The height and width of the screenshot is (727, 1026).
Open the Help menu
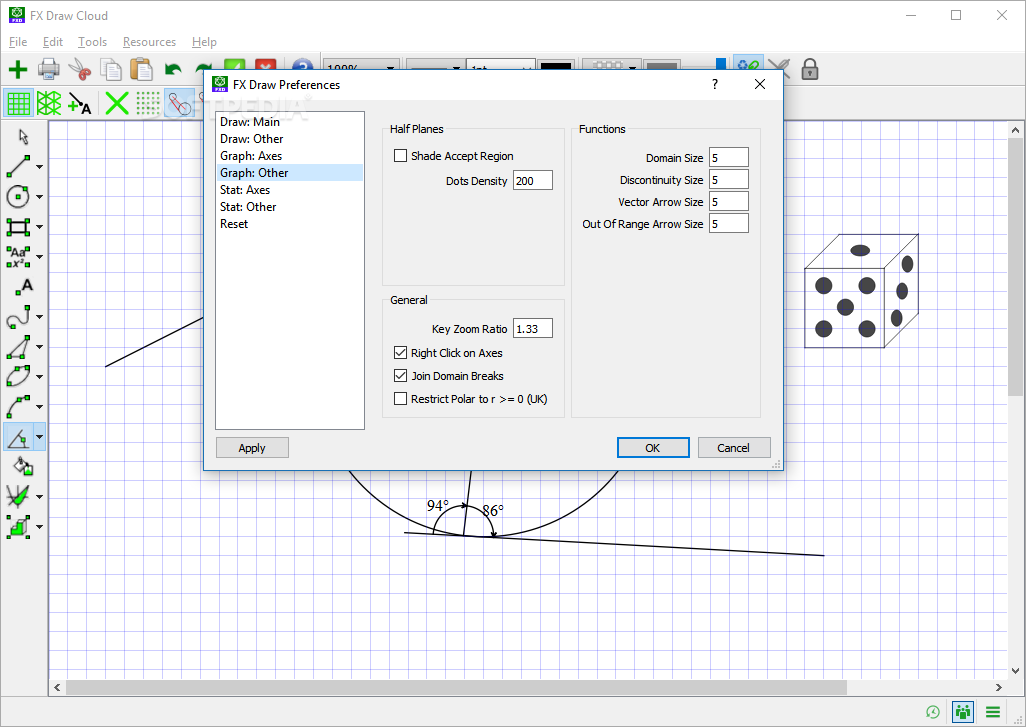204,42
